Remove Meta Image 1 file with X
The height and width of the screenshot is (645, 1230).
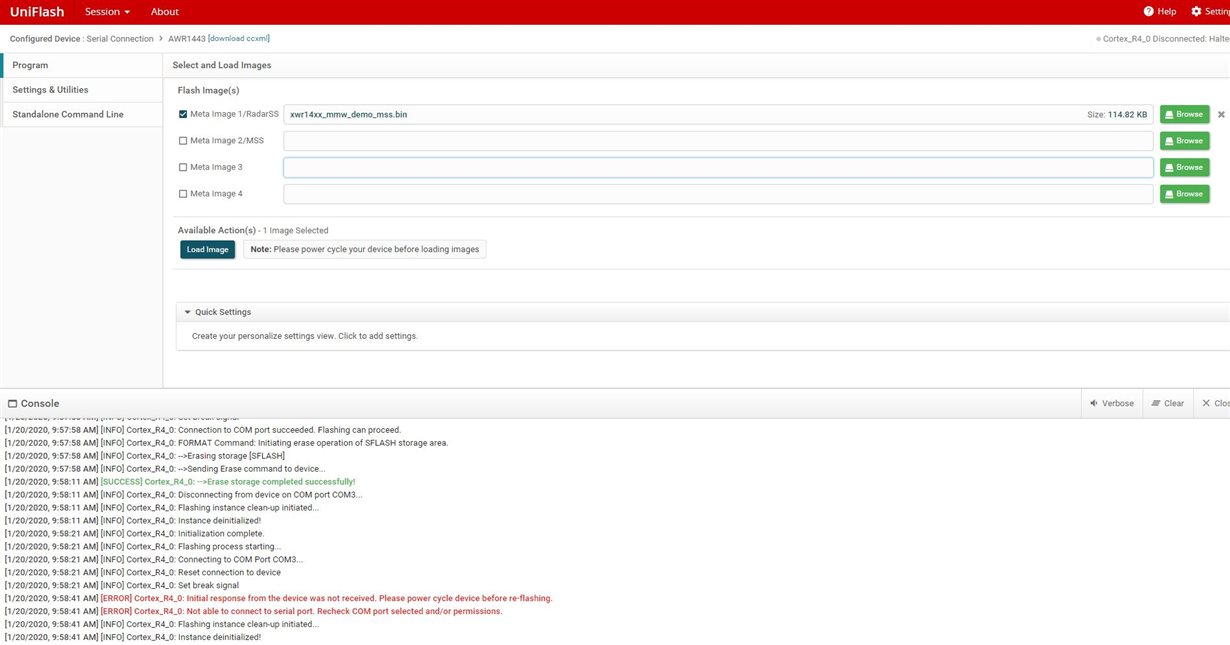point(1221,114)
